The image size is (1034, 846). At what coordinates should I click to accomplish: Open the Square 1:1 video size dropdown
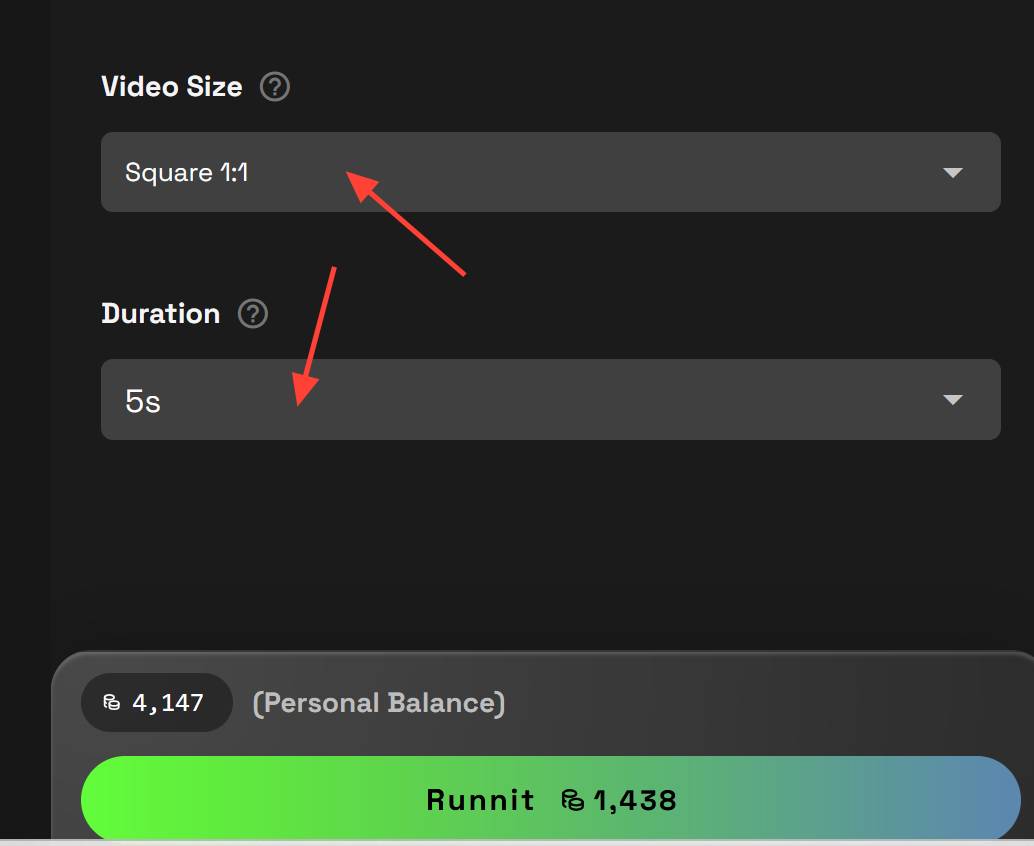(550, 172)
